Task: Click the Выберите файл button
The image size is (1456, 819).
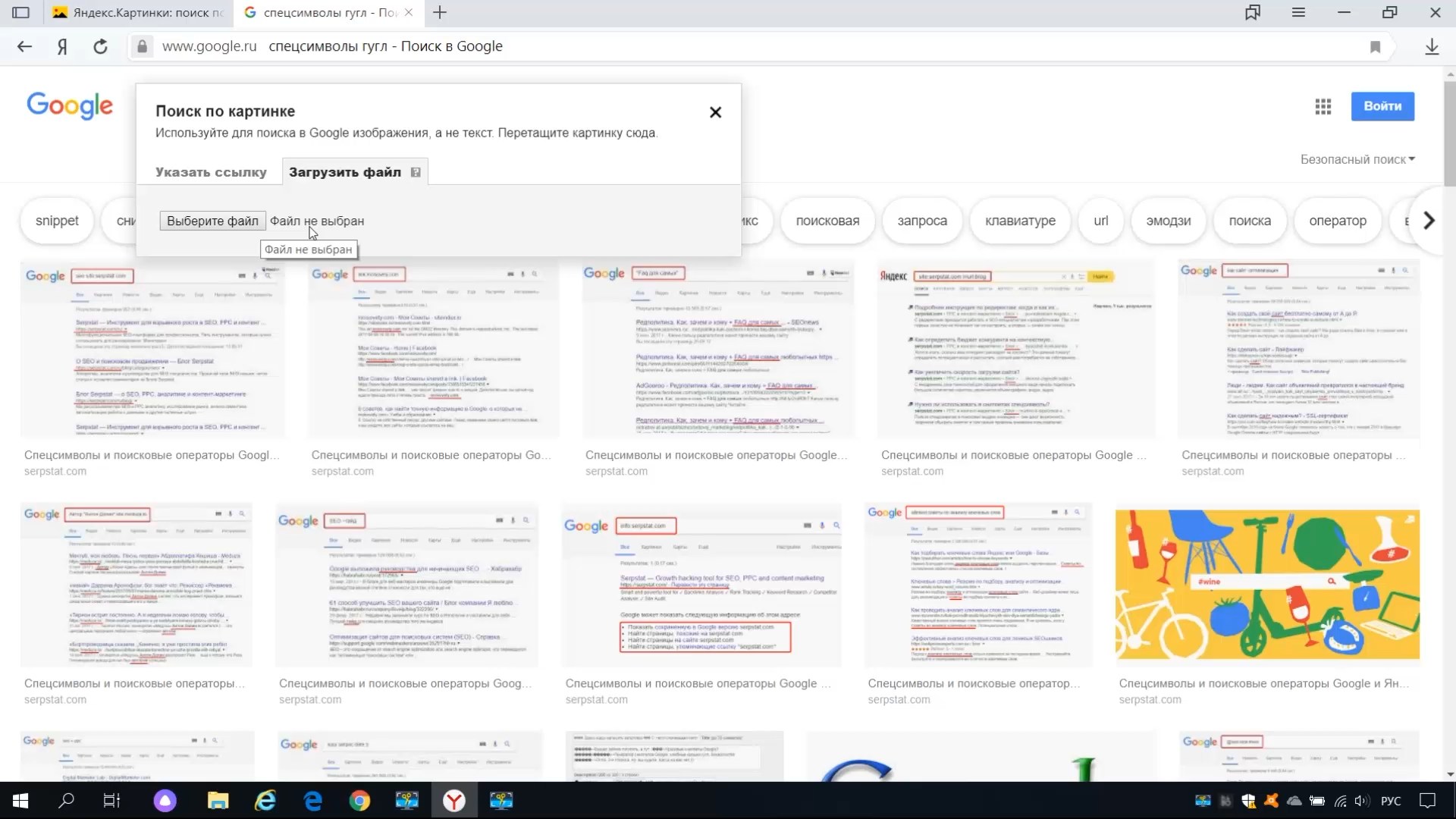Action: pos(212,221)
